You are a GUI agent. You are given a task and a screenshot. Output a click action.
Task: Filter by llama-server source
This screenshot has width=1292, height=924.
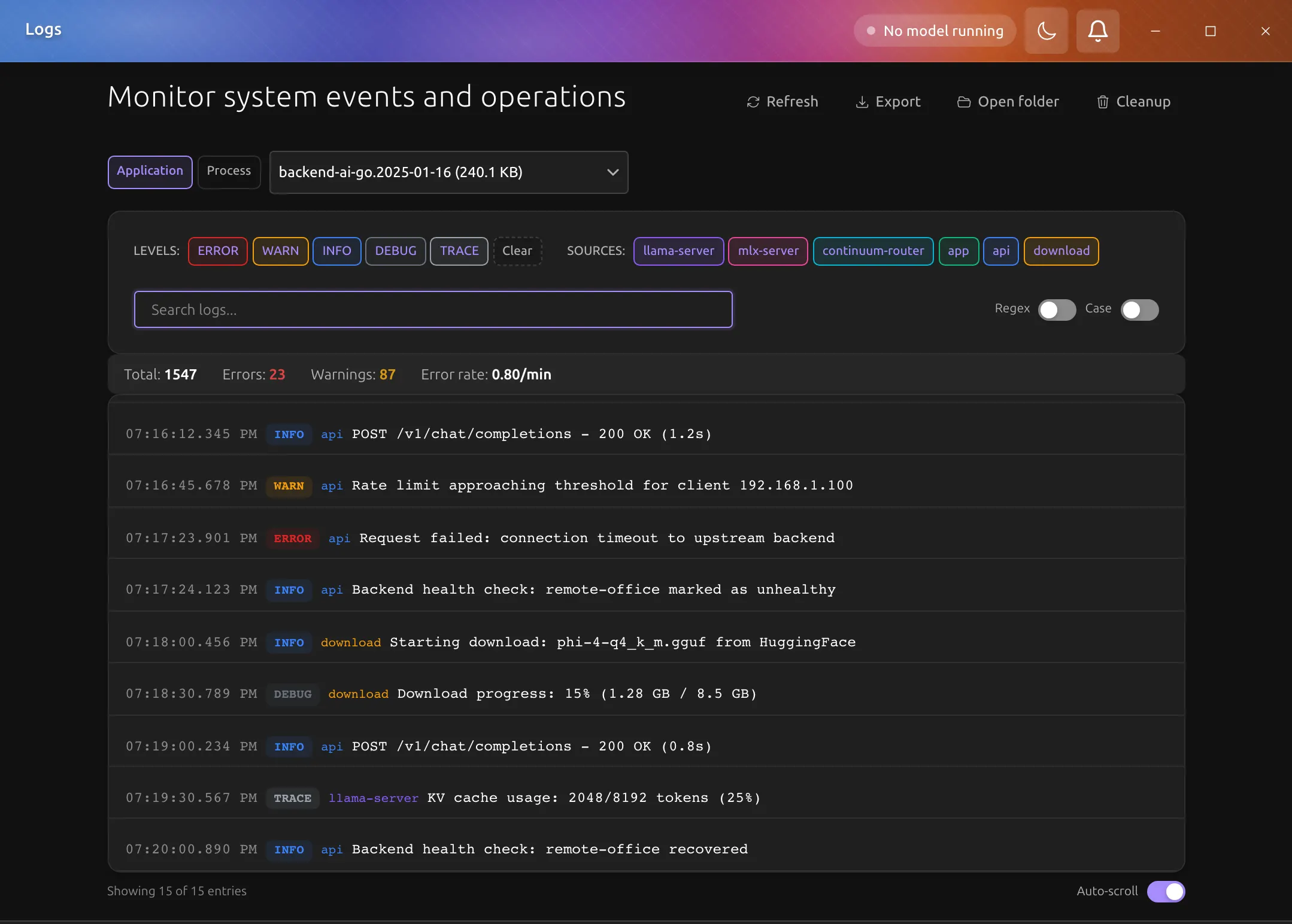pyautogui.click(x=679, y=251)
